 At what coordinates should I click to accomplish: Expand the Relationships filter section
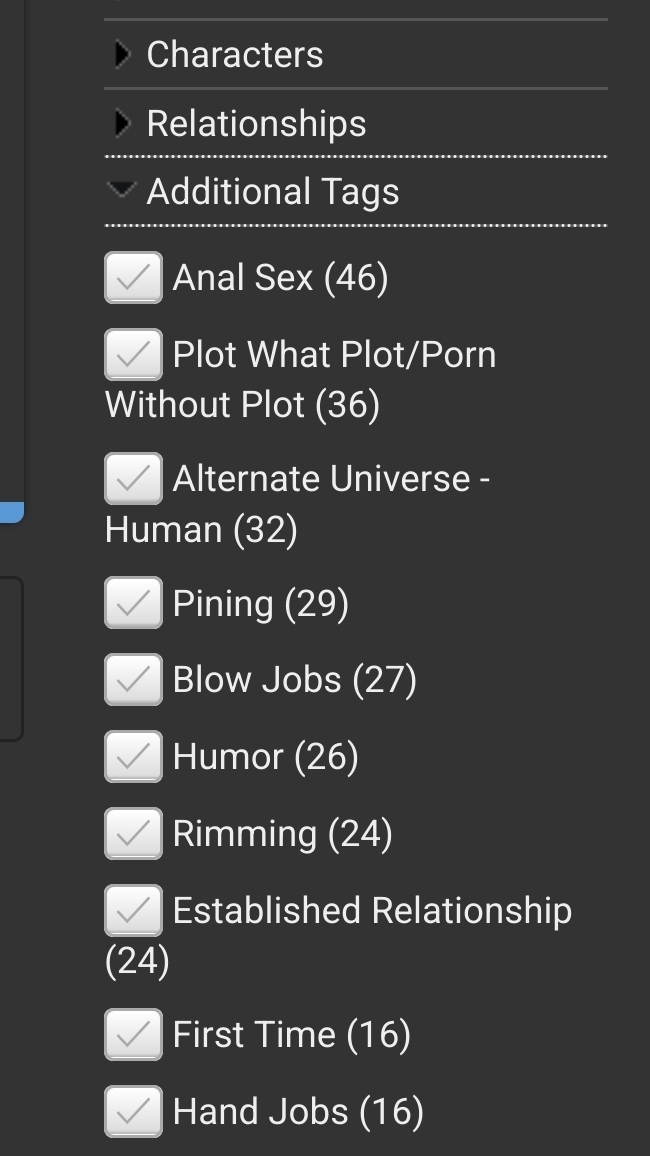click(x=256, y=123)
